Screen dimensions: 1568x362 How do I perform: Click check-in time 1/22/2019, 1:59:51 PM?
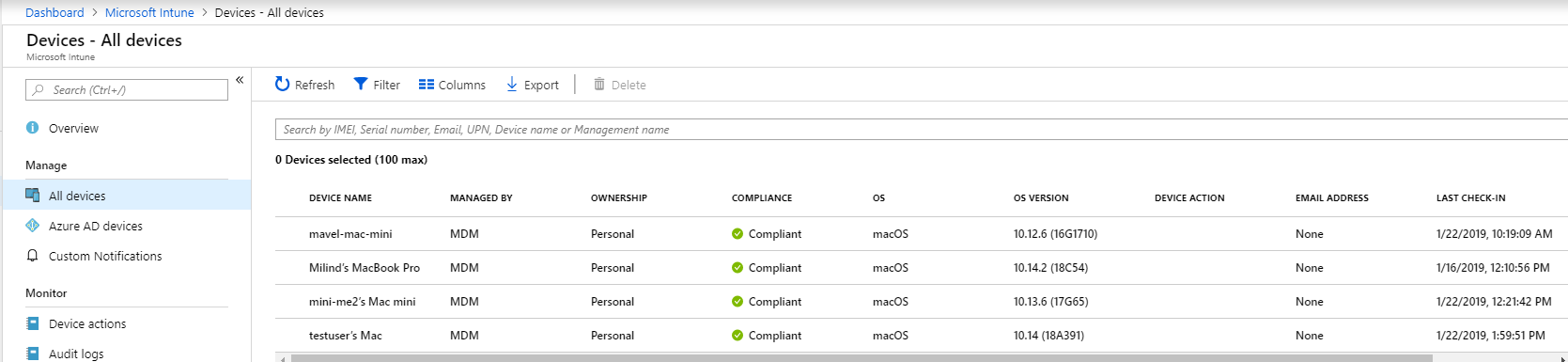[x=1490, y=336]
